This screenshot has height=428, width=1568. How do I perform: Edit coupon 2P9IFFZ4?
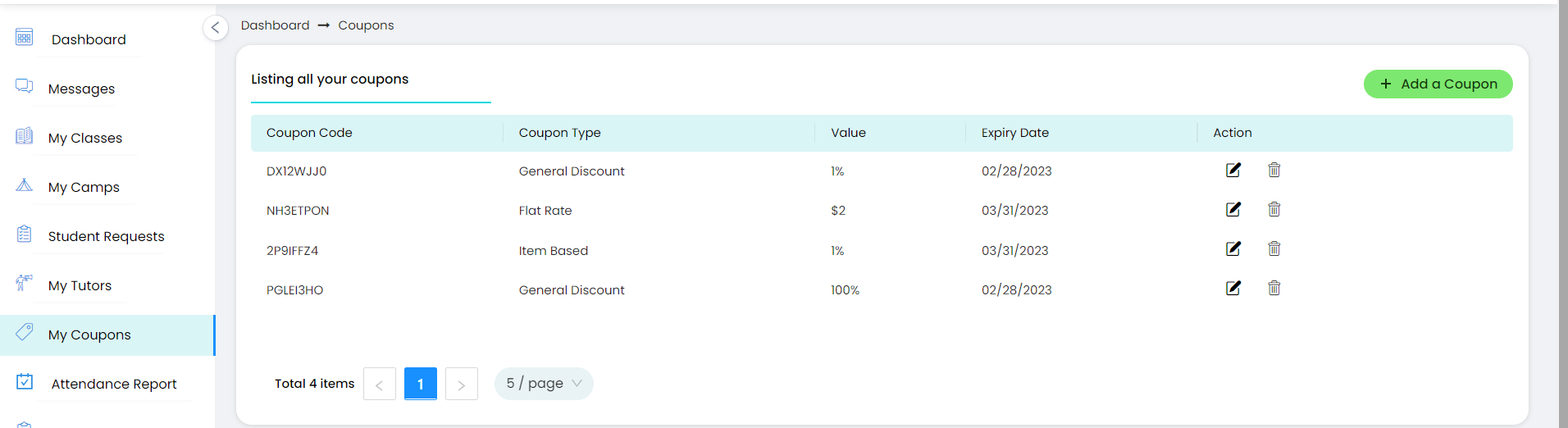coord(1233,248)
